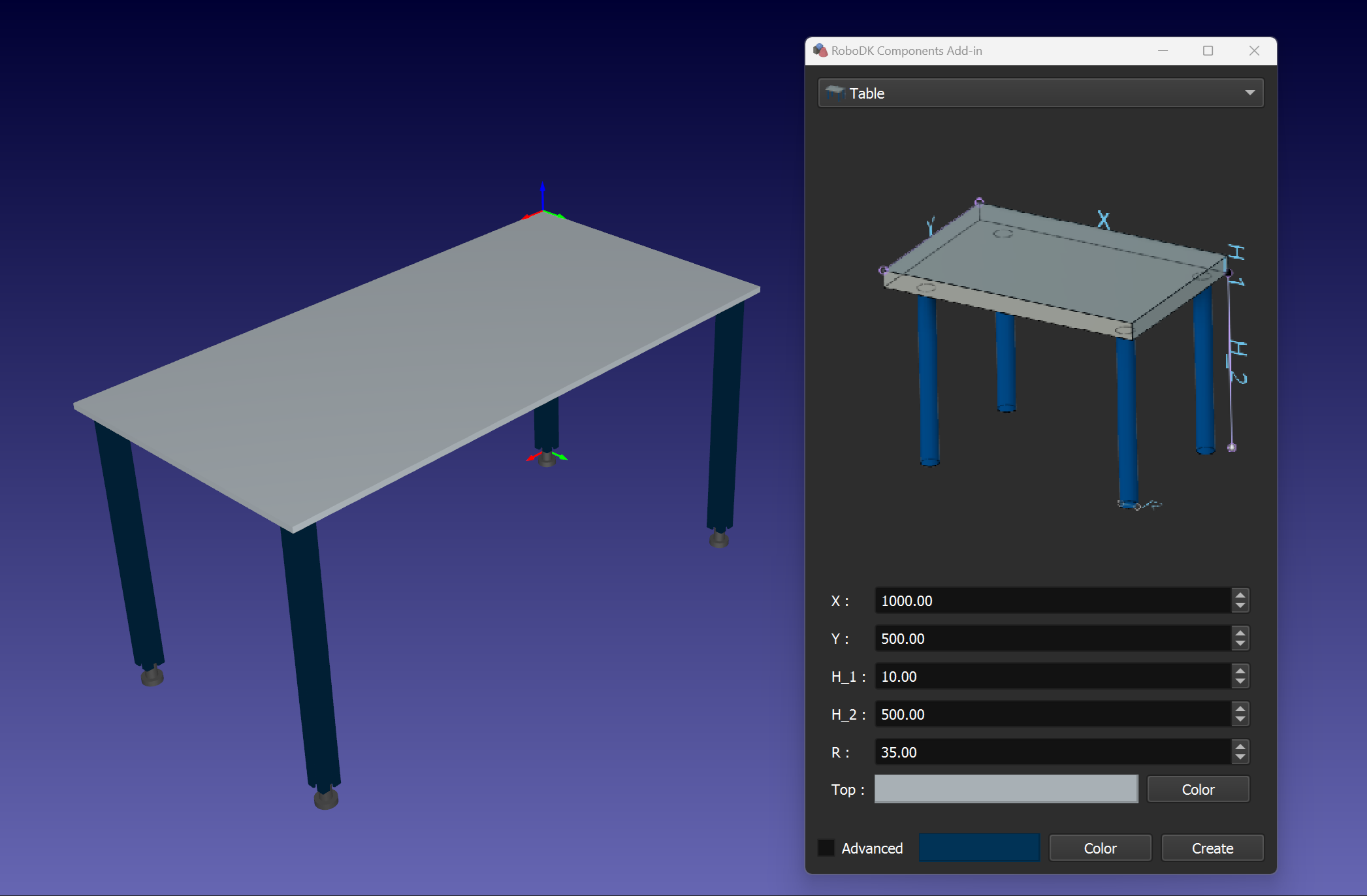Increment the H_1 value with its up arrow
The image size is (1367, 896).
tap(1240, 671)
